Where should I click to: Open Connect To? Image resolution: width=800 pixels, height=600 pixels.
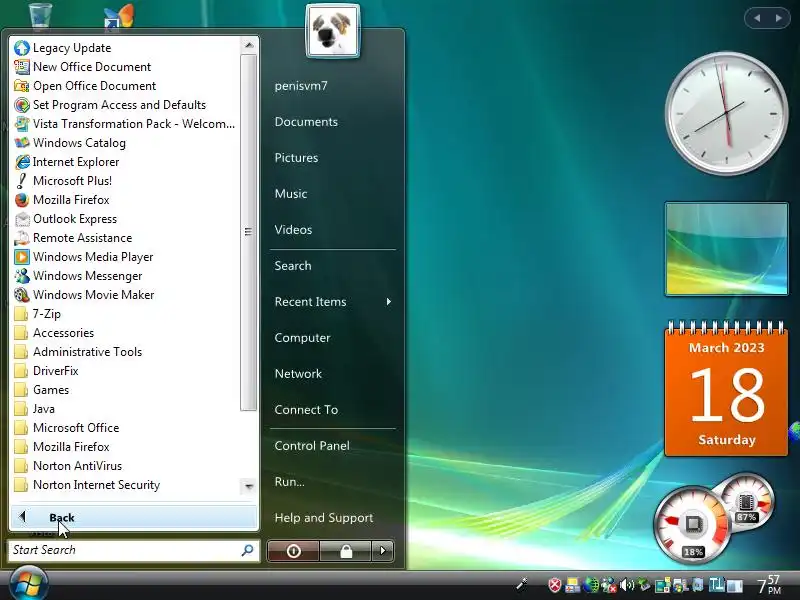tap(306, 410)
